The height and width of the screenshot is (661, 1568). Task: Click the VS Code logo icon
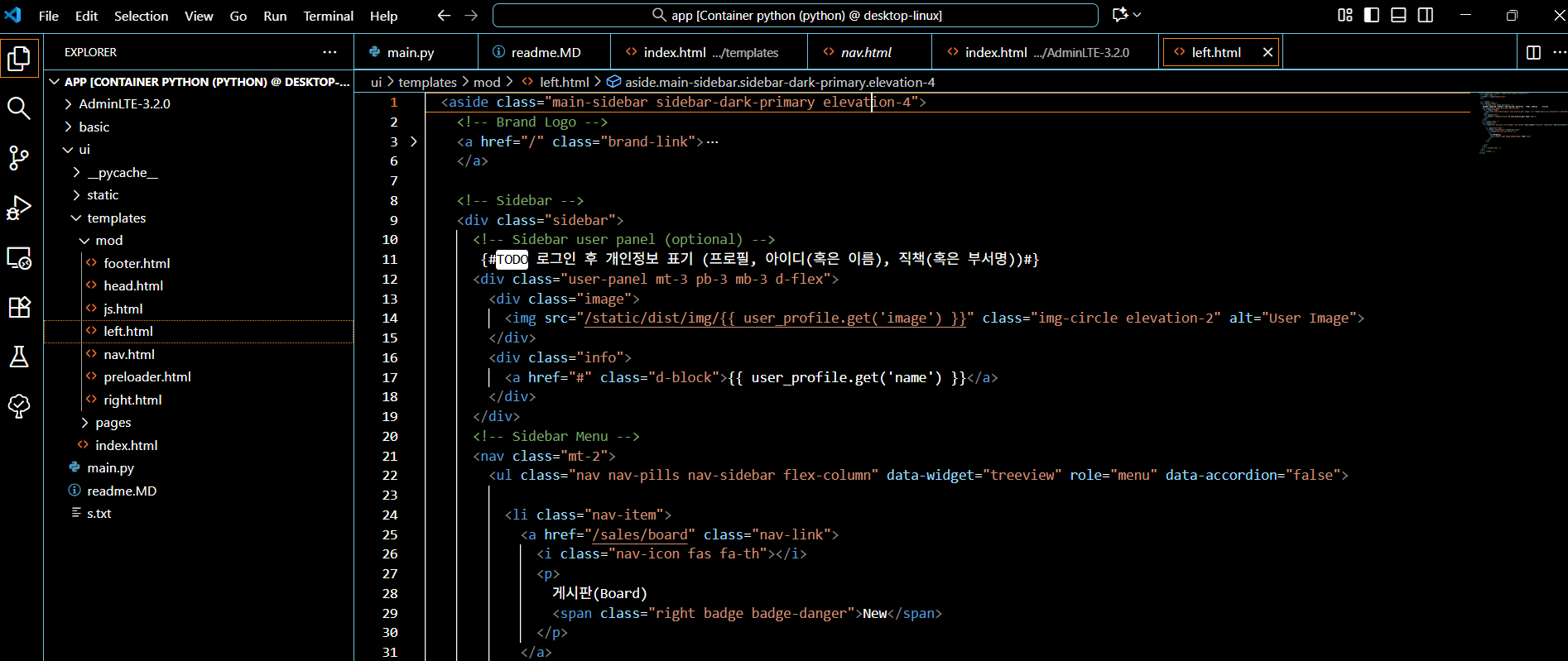pyautogui.click(x=13, y=15)
